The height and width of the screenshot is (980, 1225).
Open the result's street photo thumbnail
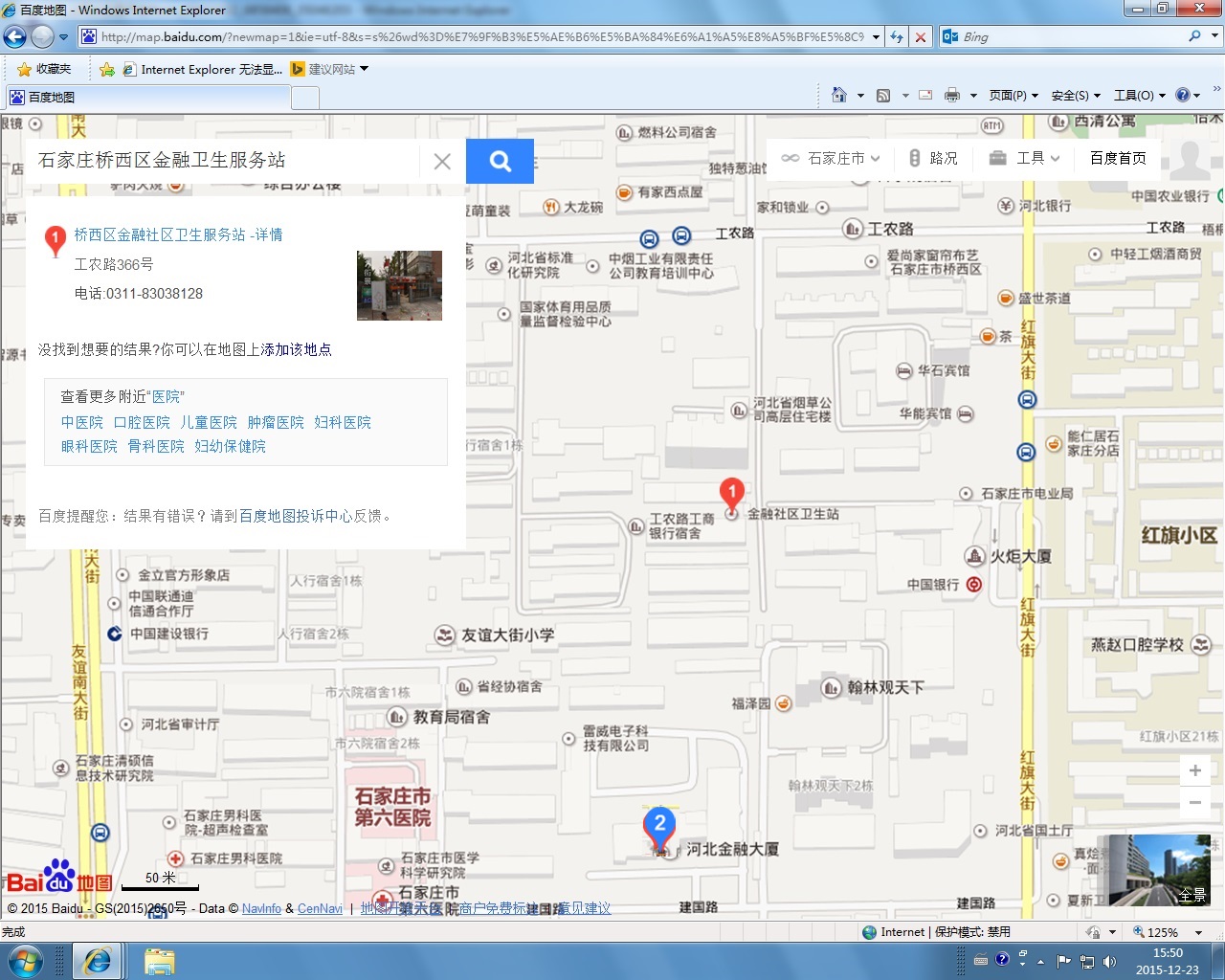coord(399,285)
